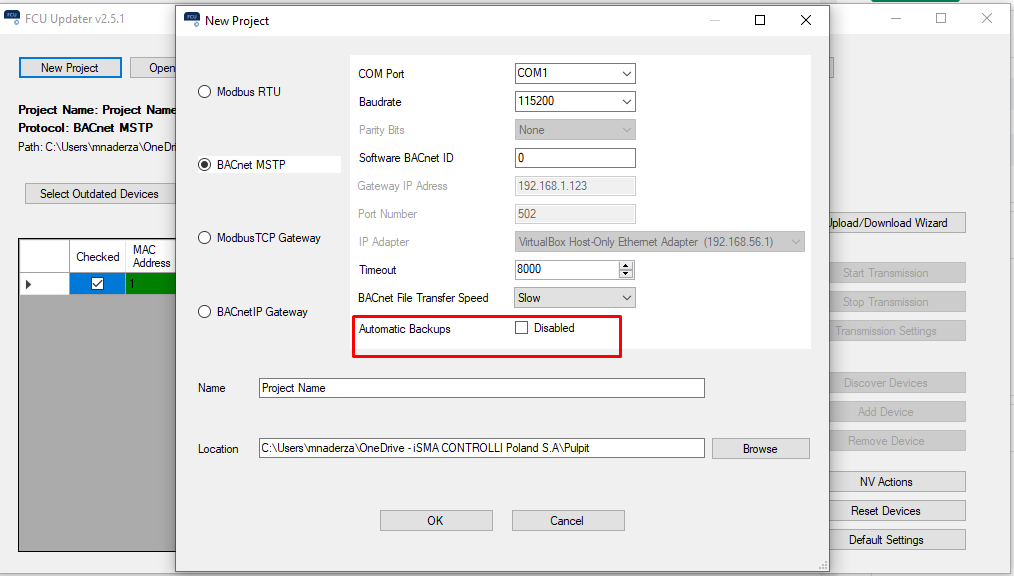The image size is (1014, 576).
Task: Close the New Project dialog window
Action: 806,20
